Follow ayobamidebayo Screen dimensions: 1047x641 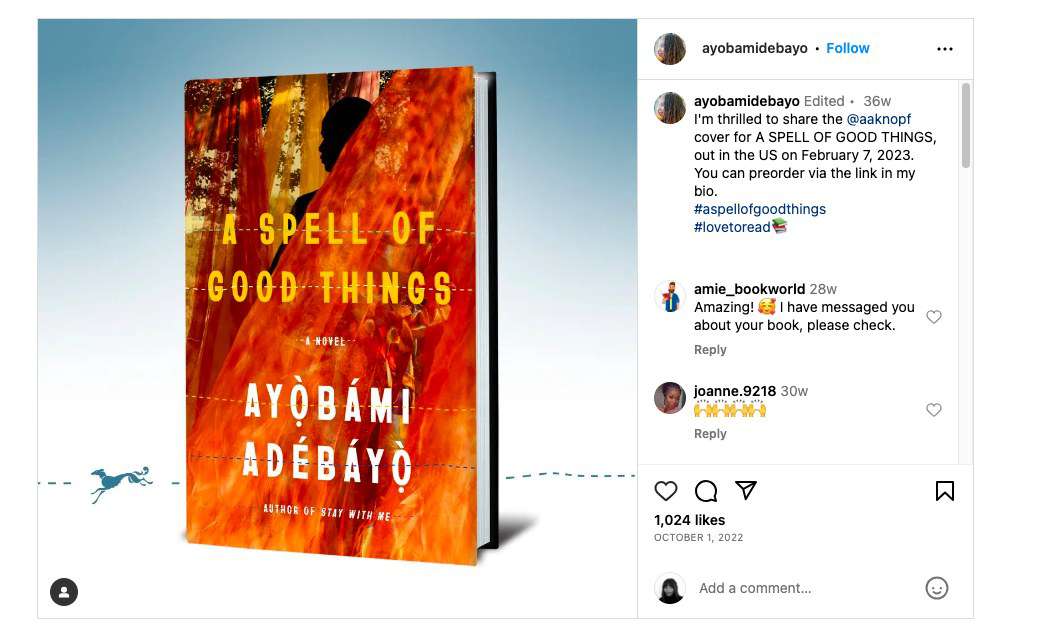coord(848,48)
